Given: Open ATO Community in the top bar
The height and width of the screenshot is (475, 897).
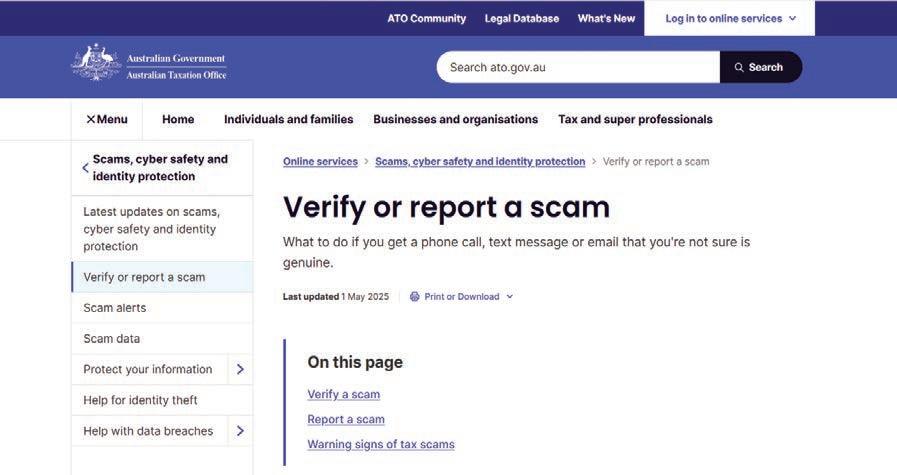Looking at the screenshot, I should click(427, 18).
